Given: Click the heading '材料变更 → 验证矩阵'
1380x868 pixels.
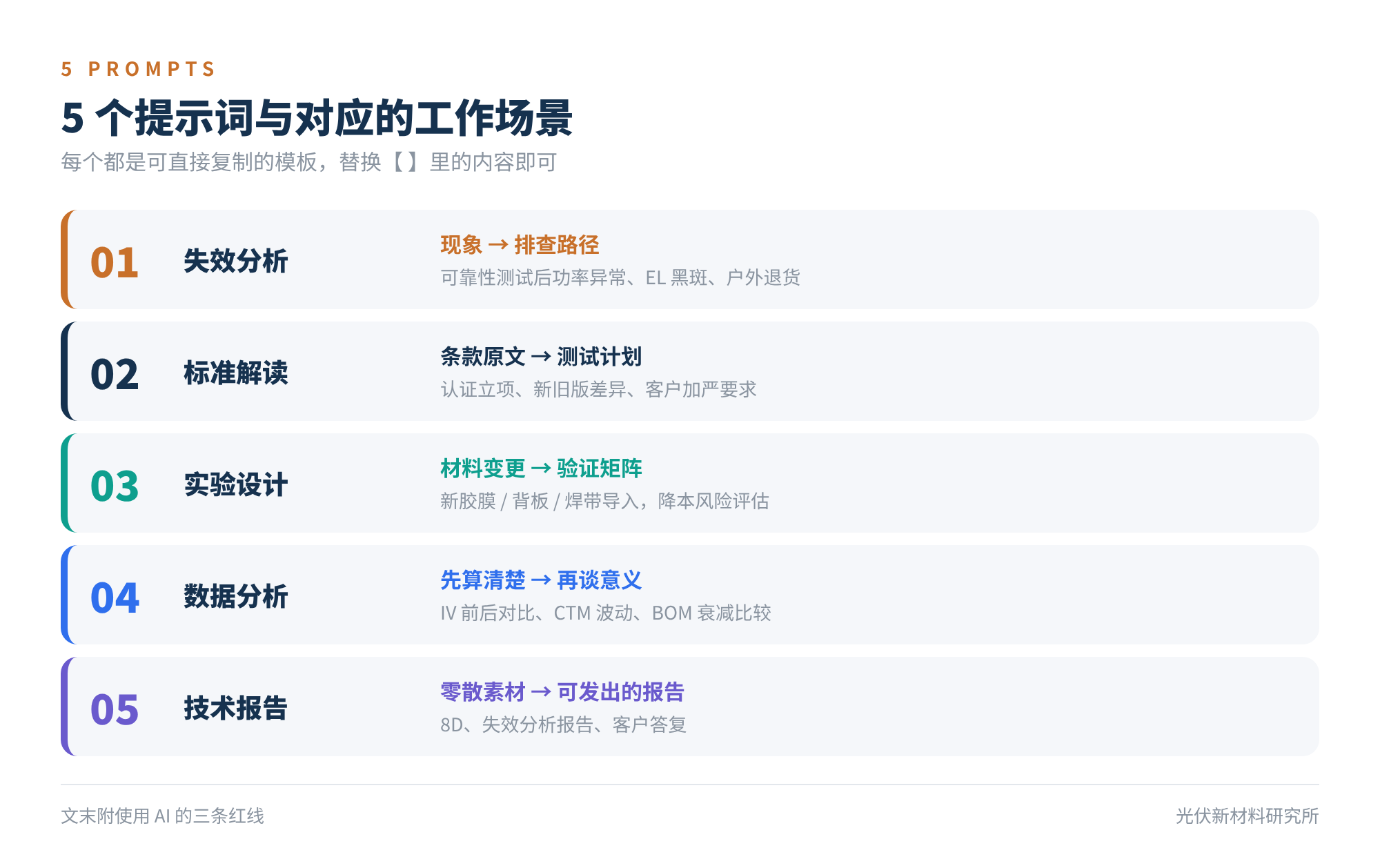Looking at the screenshot, I should (541, 468).
